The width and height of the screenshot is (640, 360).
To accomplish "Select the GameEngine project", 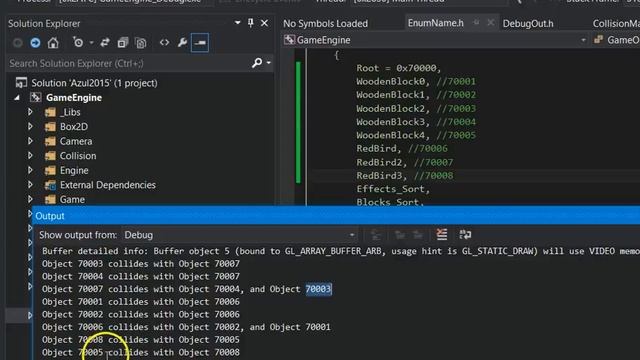I will (74, 98).
